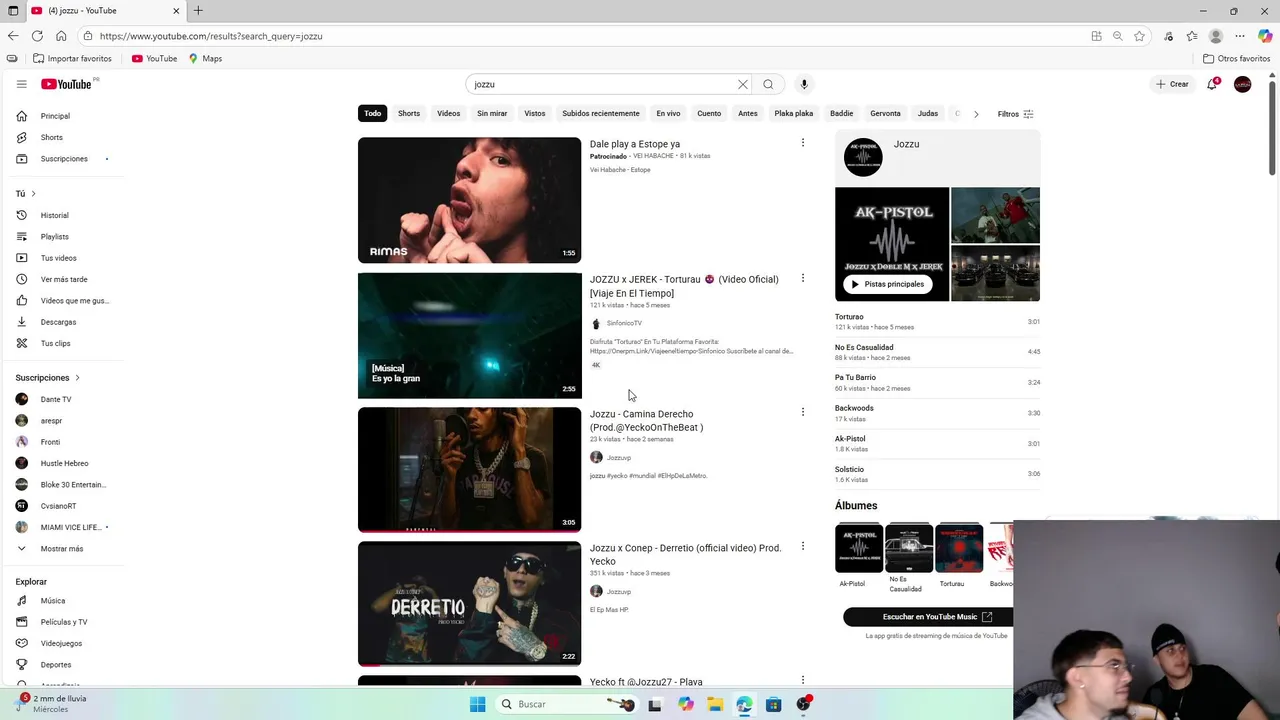Image resolution: width=1280 pixels, height=720 pixels.
Task: Bookmark the page with the star icon
Action: click(x=1139, y=36)
